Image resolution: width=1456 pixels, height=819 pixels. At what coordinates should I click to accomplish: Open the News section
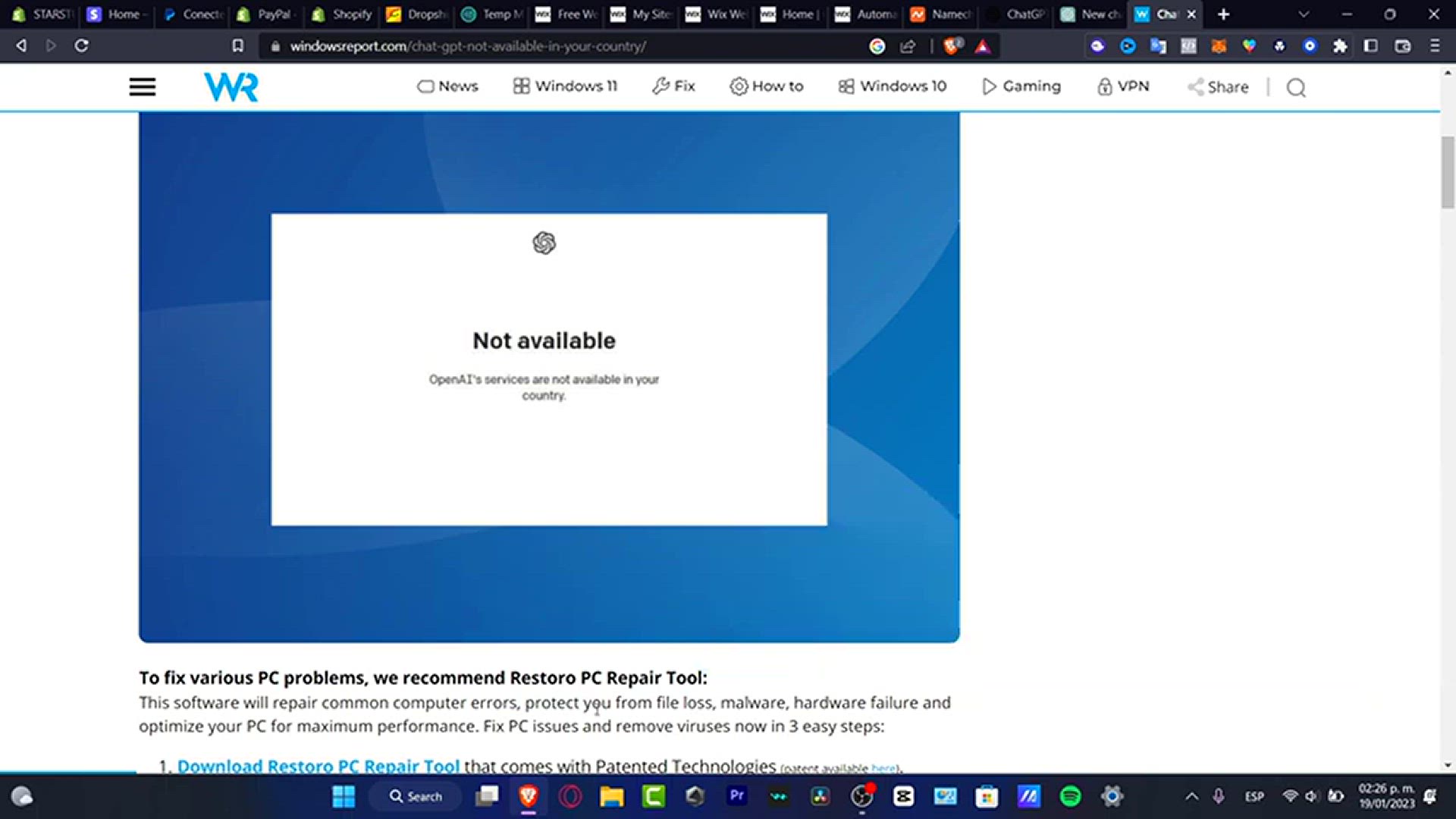[x=447, y=86]
